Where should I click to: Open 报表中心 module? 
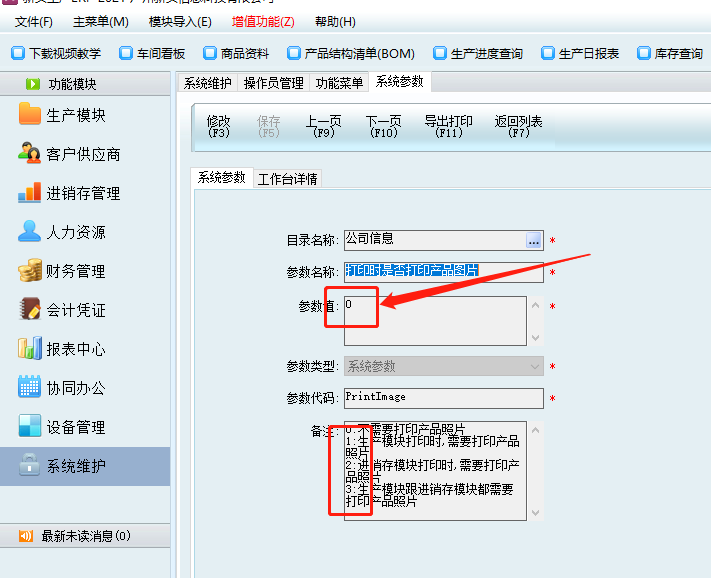click(75, 349)
